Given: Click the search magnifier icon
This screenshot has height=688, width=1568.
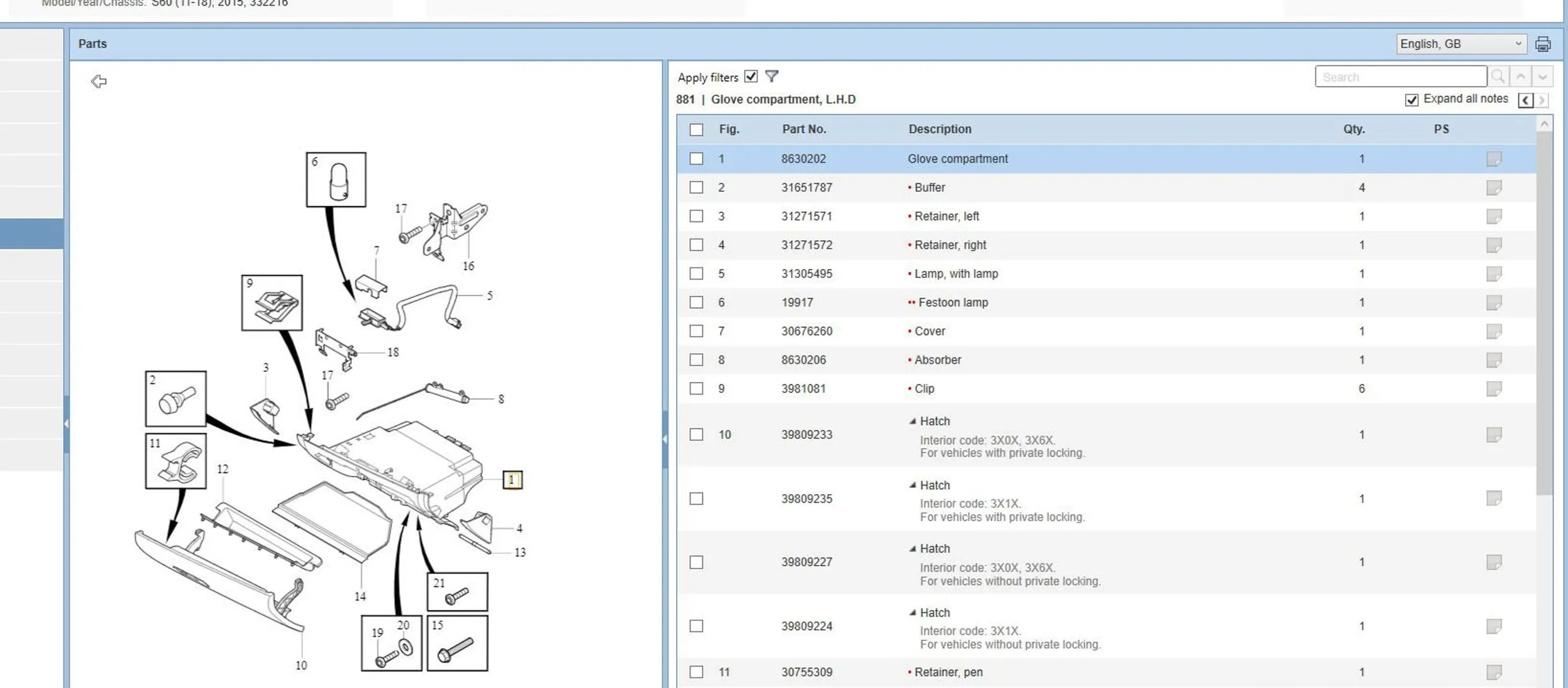Looking at the screenshot, I should pos(1498,77).
